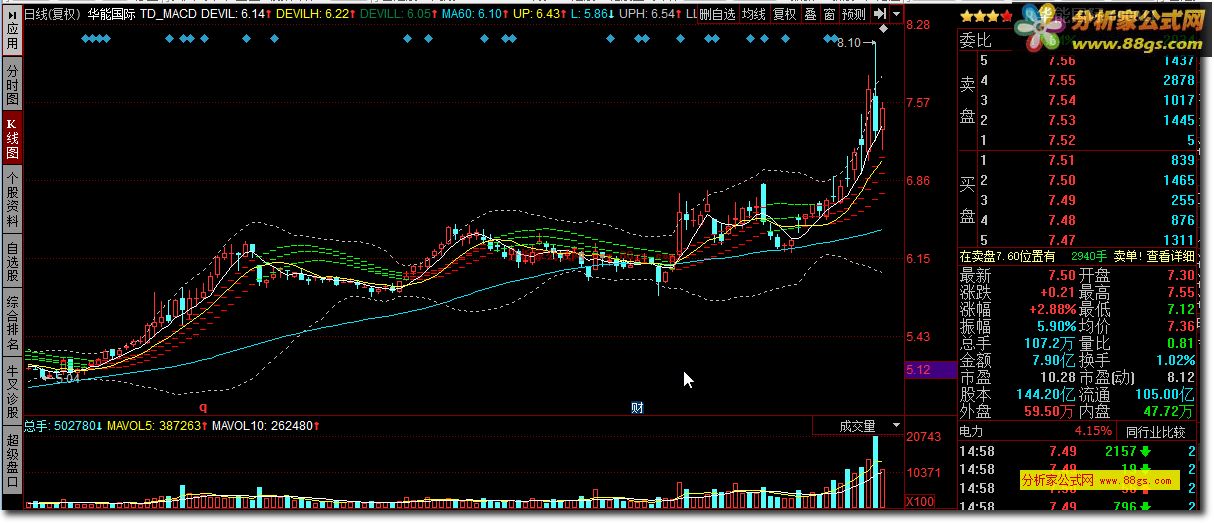Toggle the 复权 price adjustment button
This screenshot has width=1214, height=523.
(786, 15)
